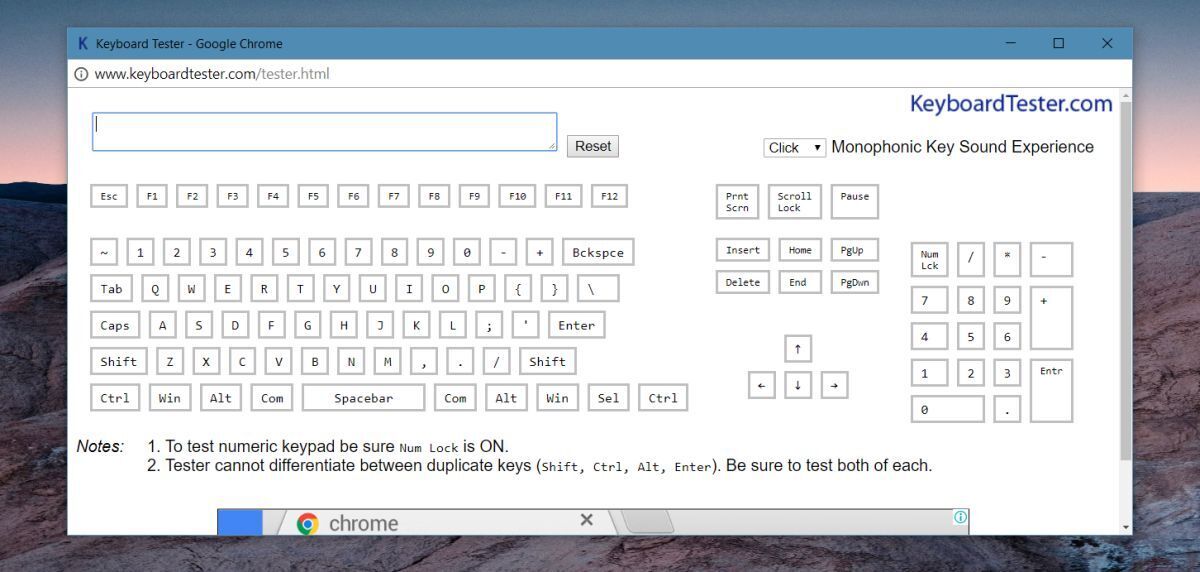Click the up arrow key
This screenshot has width=1200, height=572.
[797, 348]
